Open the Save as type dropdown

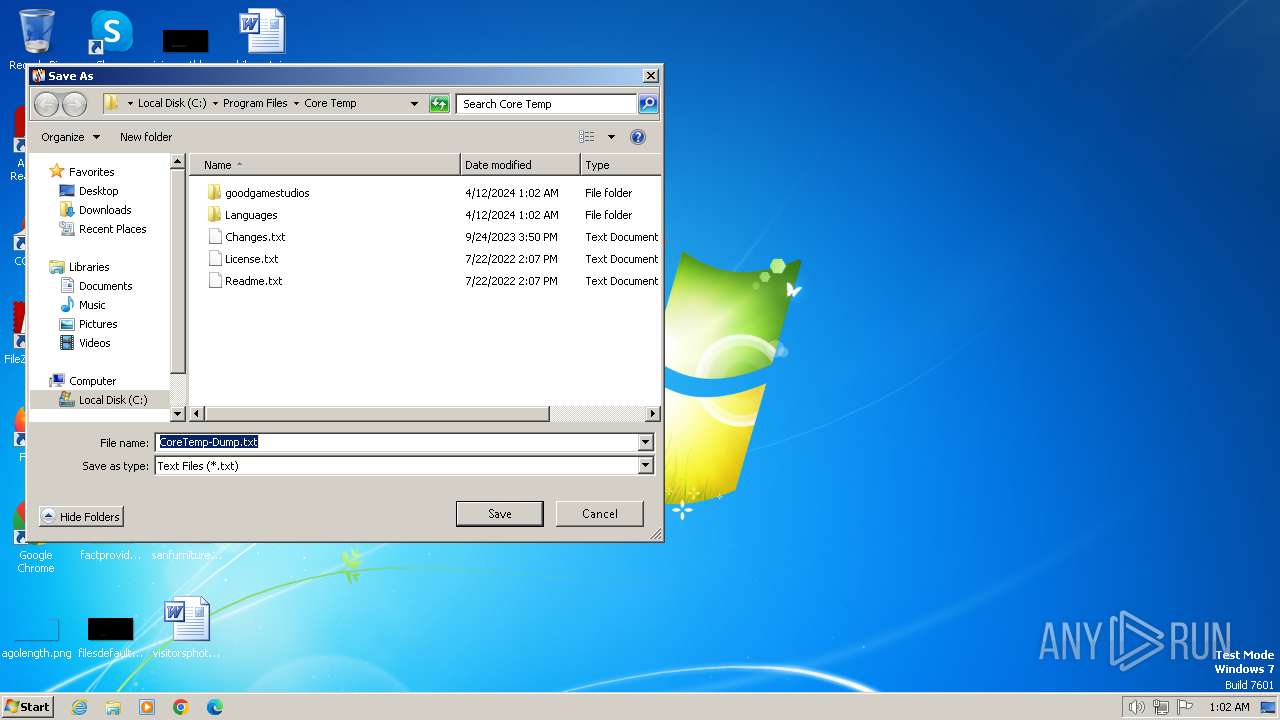click(645, 466)
